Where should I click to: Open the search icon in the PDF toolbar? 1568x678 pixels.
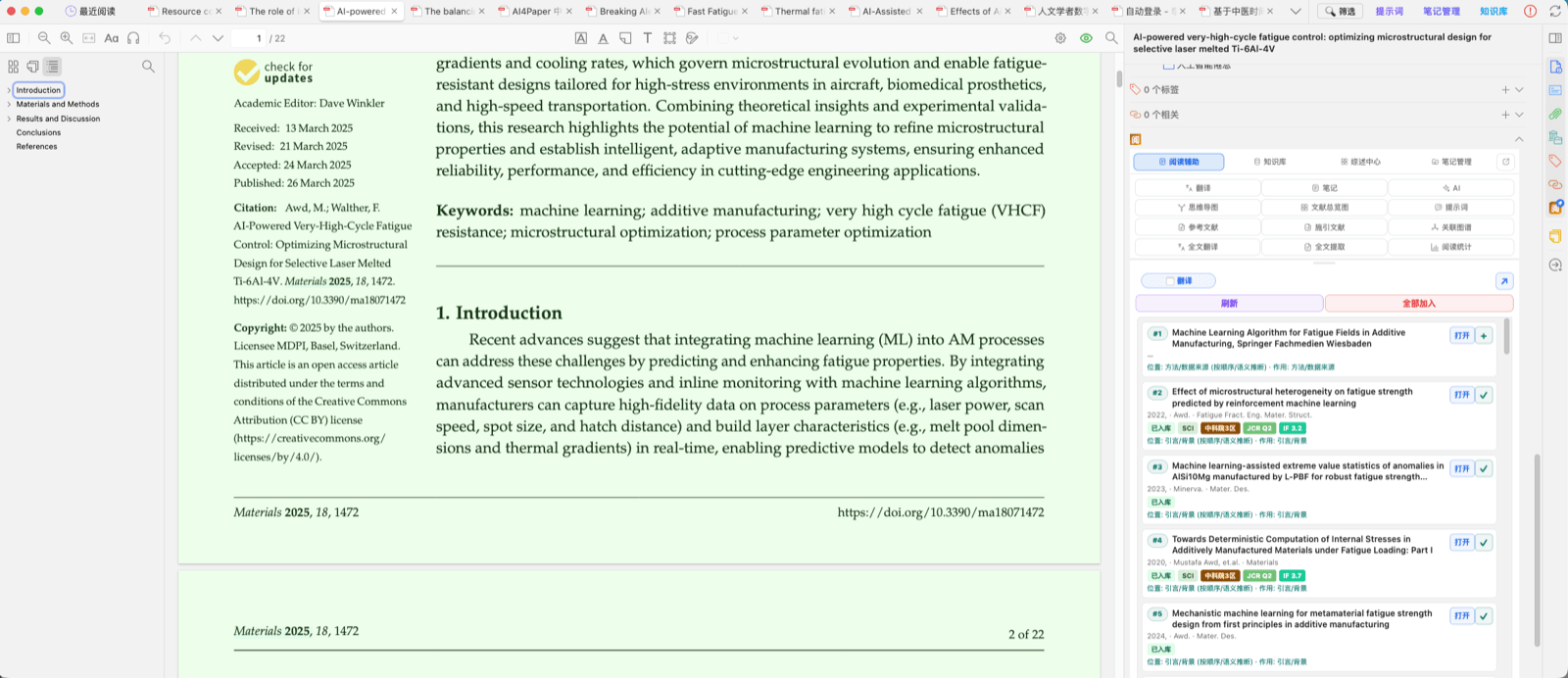tap(1111, 38)
